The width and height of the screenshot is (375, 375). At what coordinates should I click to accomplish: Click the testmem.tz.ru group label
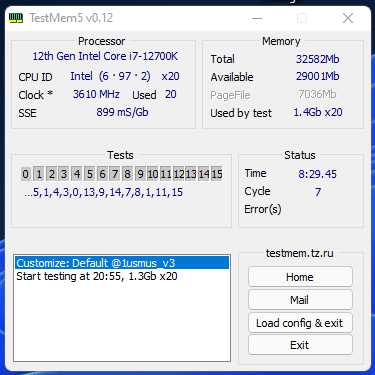pyautogui.click(x=300, y=253)
